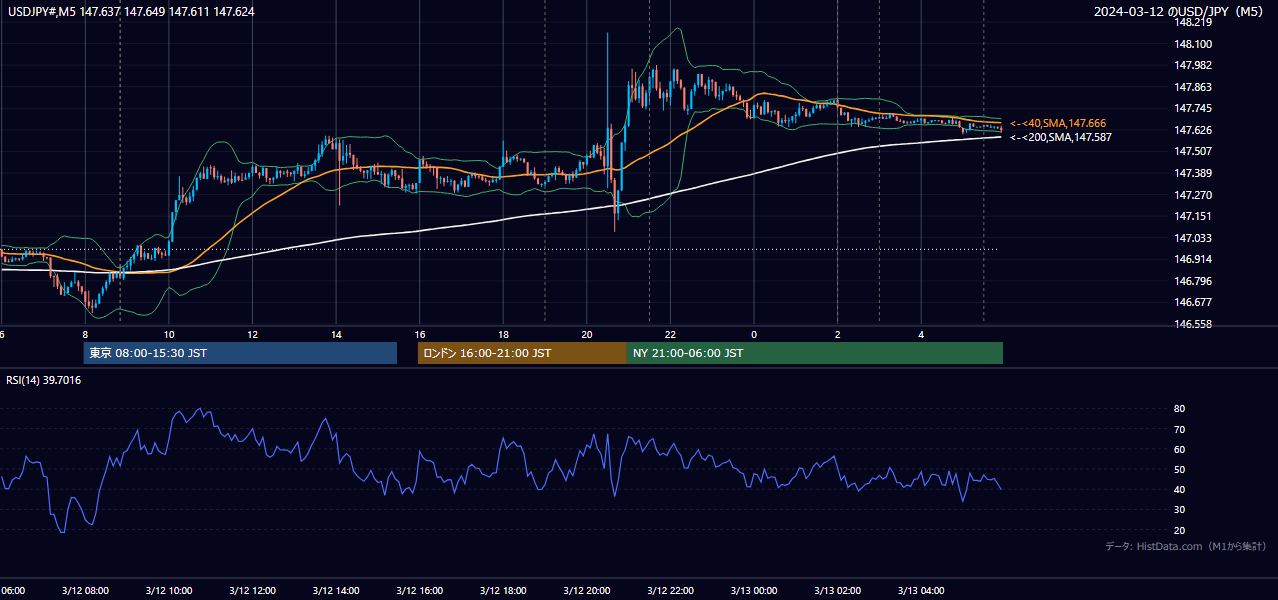Select the 200 SMA 147.587 label
The width and height of the screenshot is (1278, 600).
[1060, 137]
